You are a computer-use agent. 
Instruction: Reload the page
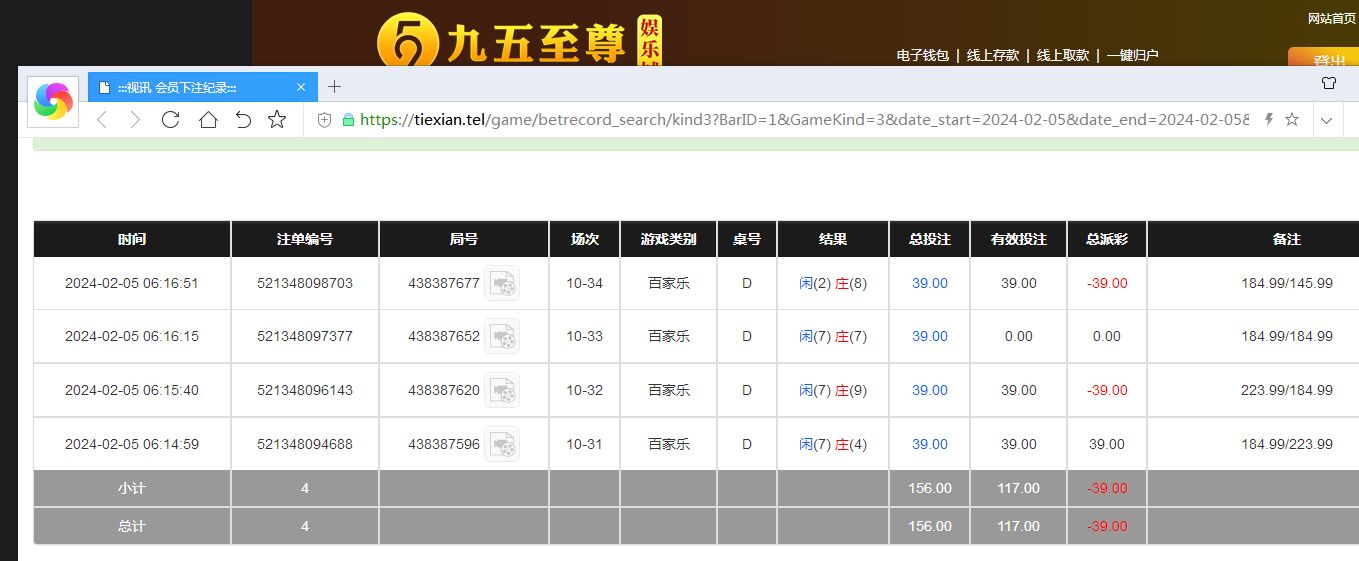pos(170,120)
